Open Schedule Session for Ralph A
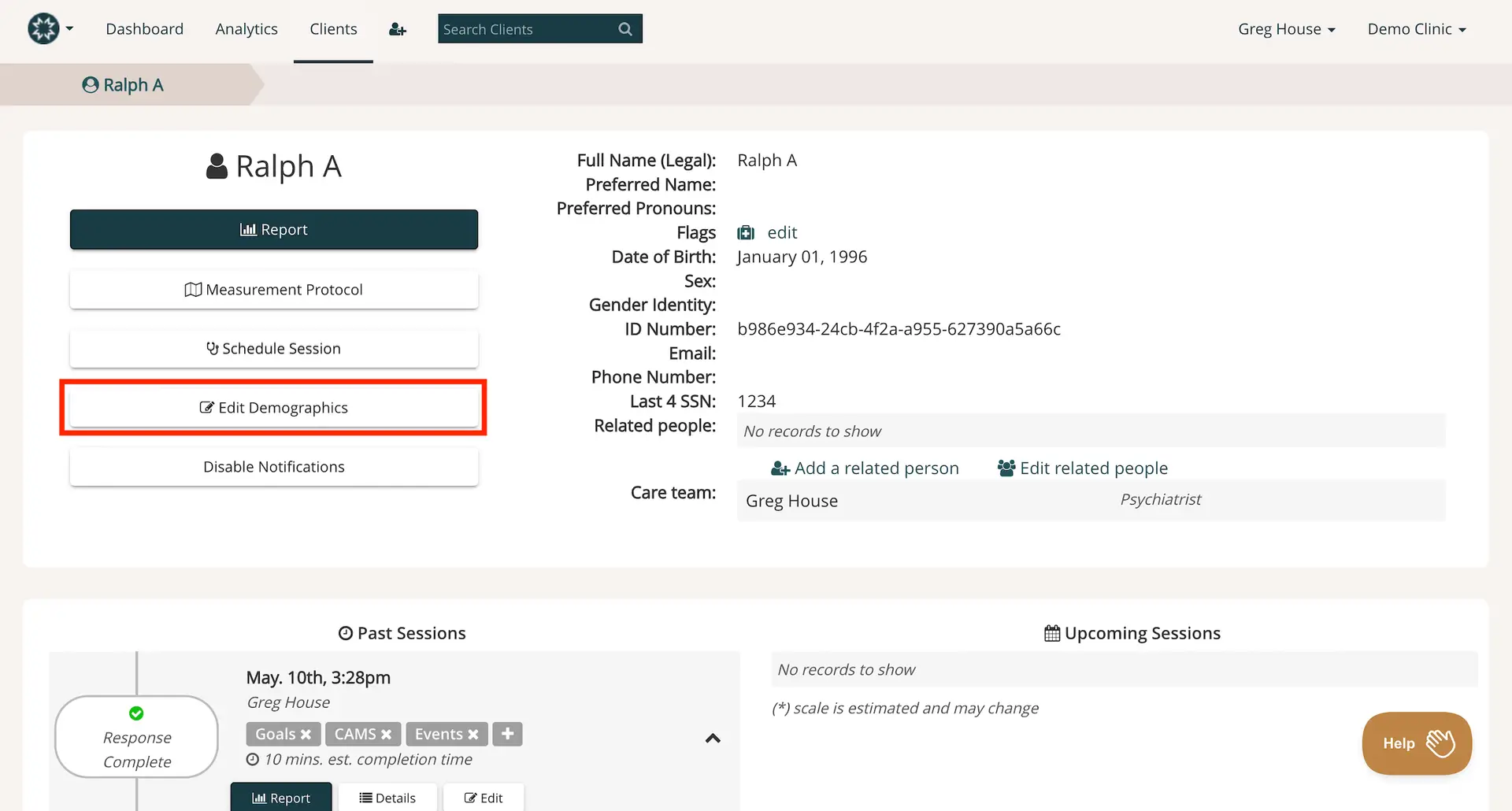 pos(273,348)
